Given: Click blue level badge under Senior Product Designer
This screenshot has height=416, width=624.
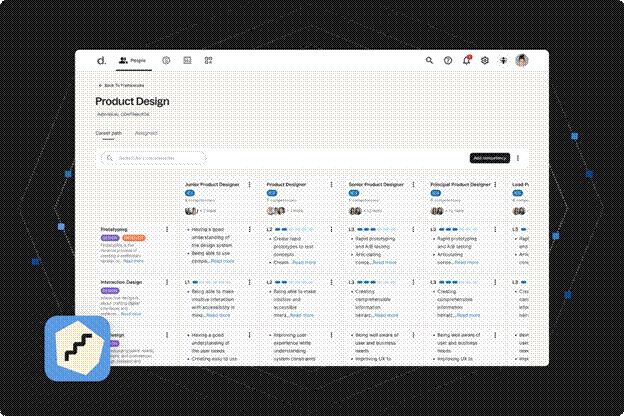Looking at the screenshot, I should tap(354, 193).
